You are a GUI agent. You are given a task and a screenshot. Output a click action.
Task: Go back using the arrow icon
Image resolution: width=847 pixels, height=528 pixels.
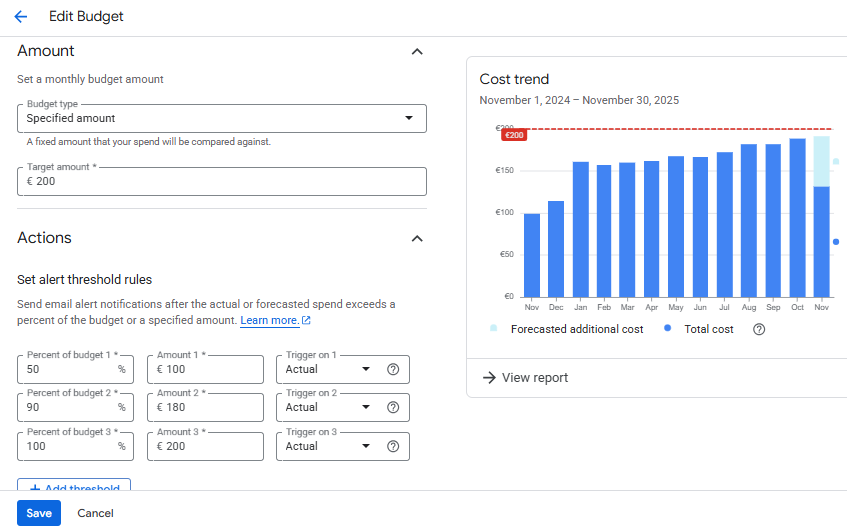click(x=21, y=17)
